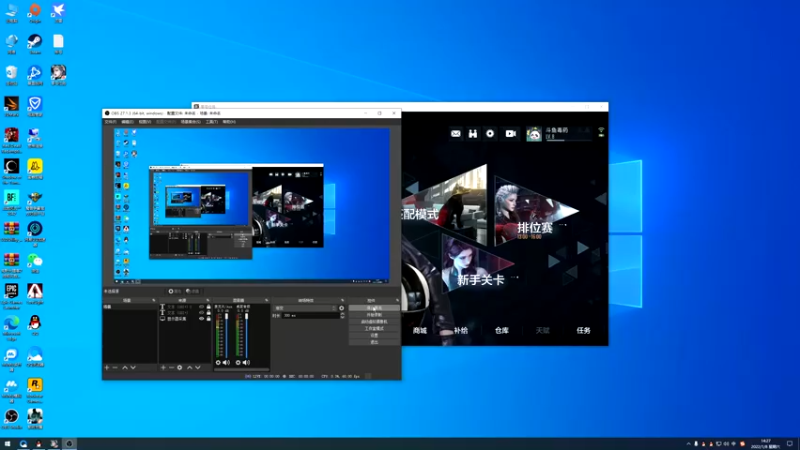Add a new scene with the plus icon
Viewport: 800px width, 450px height.
[x=107, y=367]
